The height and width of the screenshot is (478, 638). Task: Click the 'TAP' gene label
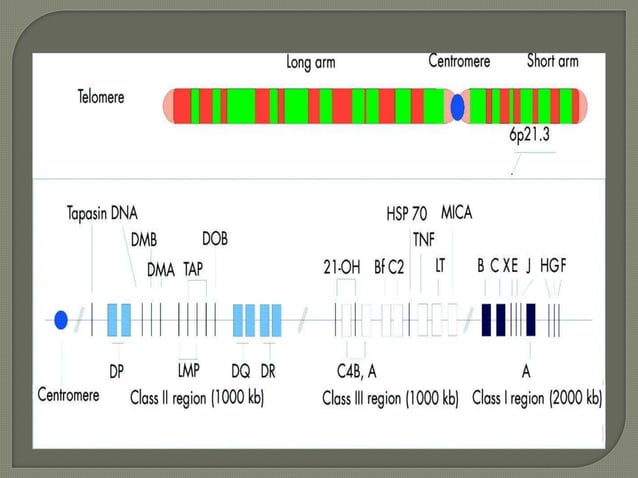click(193, 269)
